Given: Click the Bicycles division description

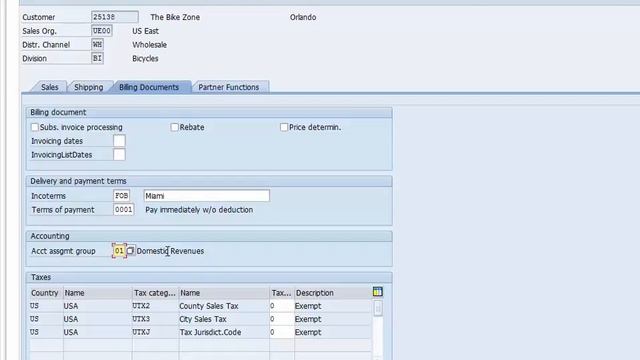Looking at the screenshot, I should 145,58.
